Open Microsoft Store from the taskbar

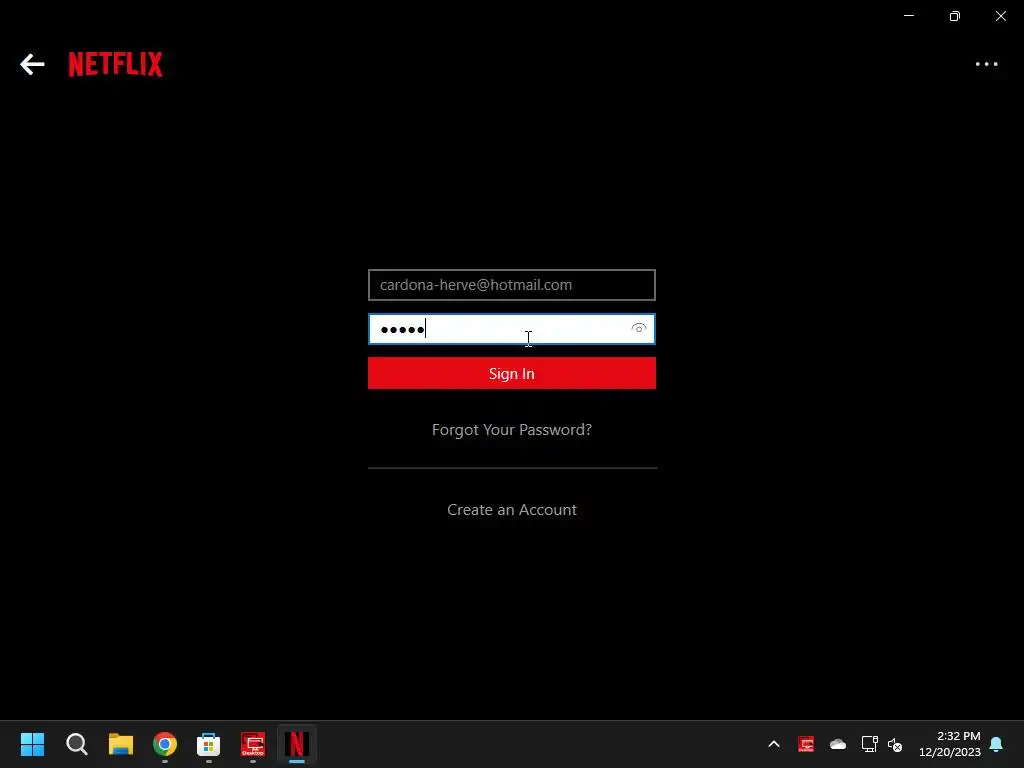pyautogui.click(x=208, y=744)
